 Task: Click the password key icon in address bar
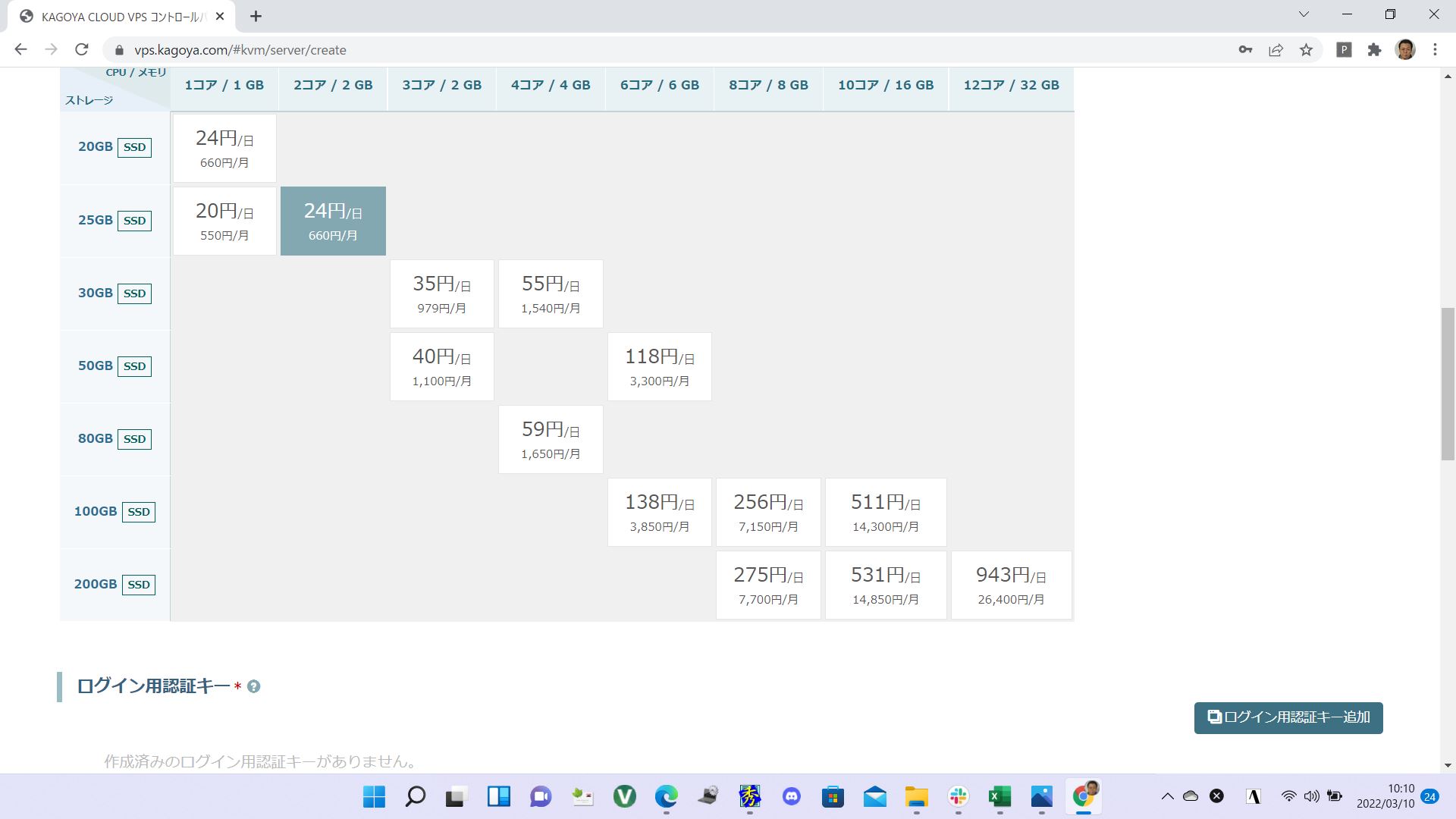pos(1245,50)
